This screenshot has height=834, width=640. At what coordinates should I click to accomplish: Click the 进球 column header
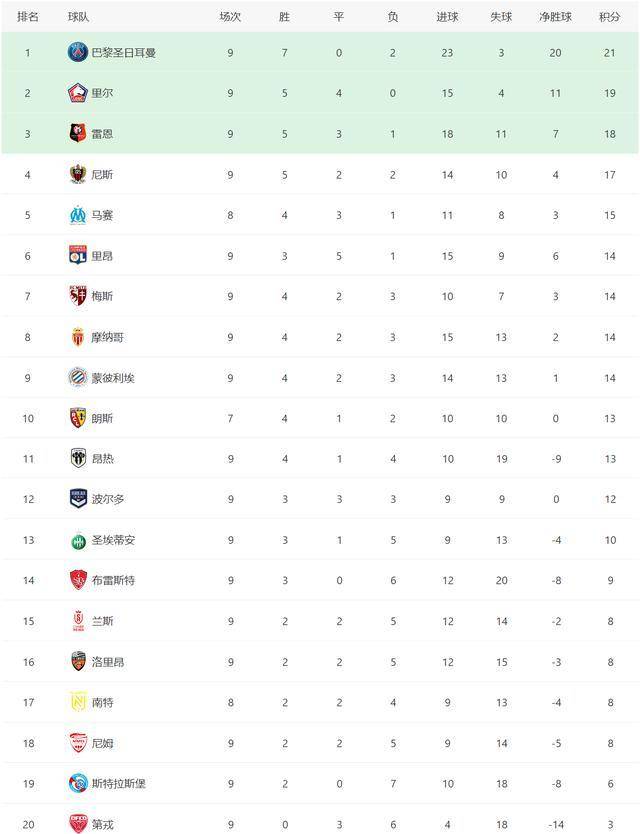(447, 17)
